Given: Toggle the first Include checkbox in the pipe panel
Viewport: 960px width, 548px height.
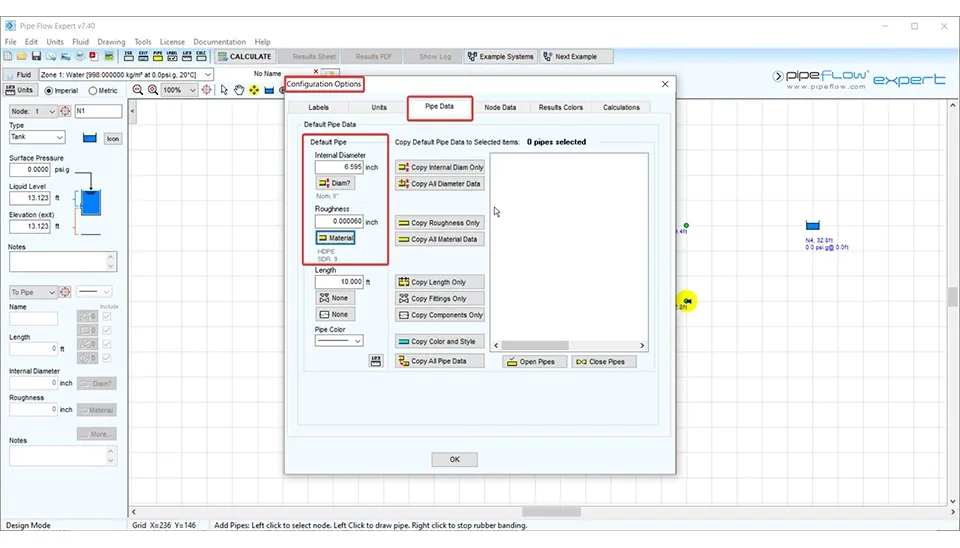Looking at the screenshot, I should [x=107, y=316].
